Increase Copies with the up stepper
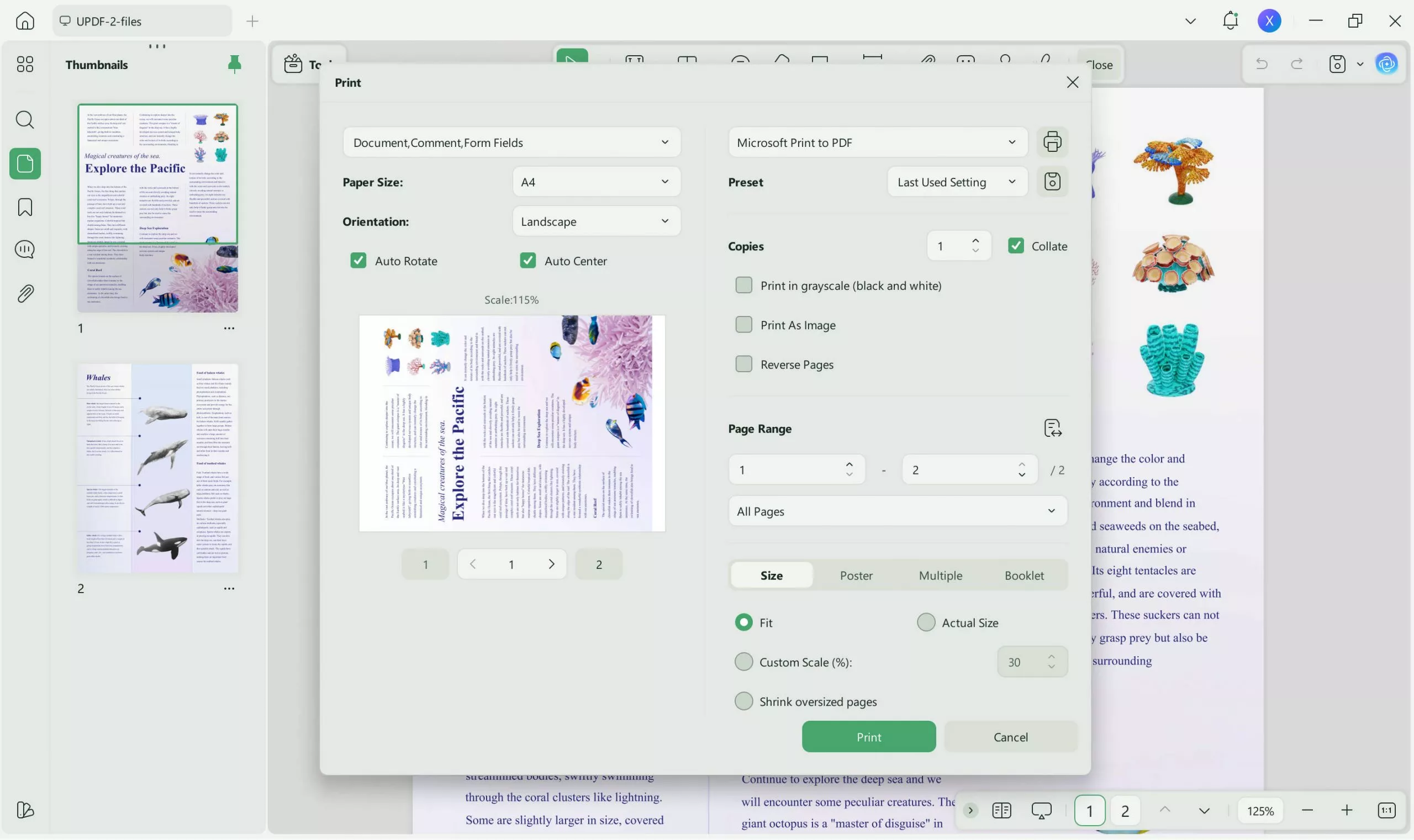1414x840 pixels. click(975, 240)
